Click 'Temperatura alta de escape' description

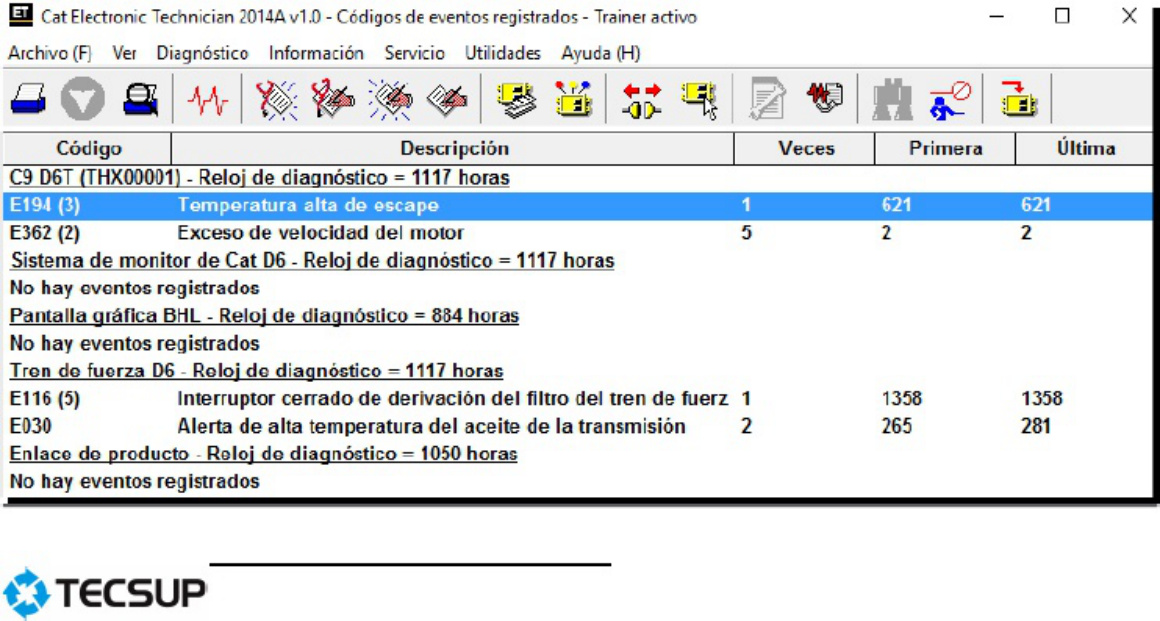308,205
